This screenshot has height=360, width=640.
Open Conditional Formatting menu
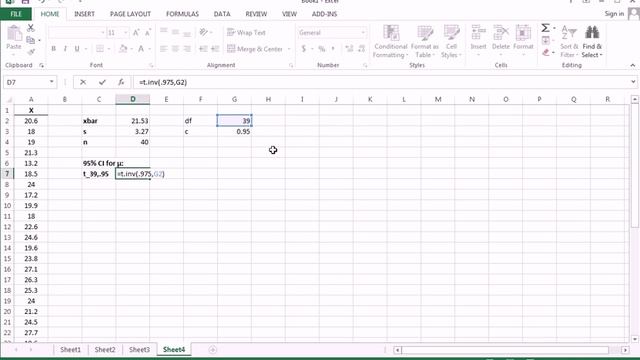(x=391, y=42)
